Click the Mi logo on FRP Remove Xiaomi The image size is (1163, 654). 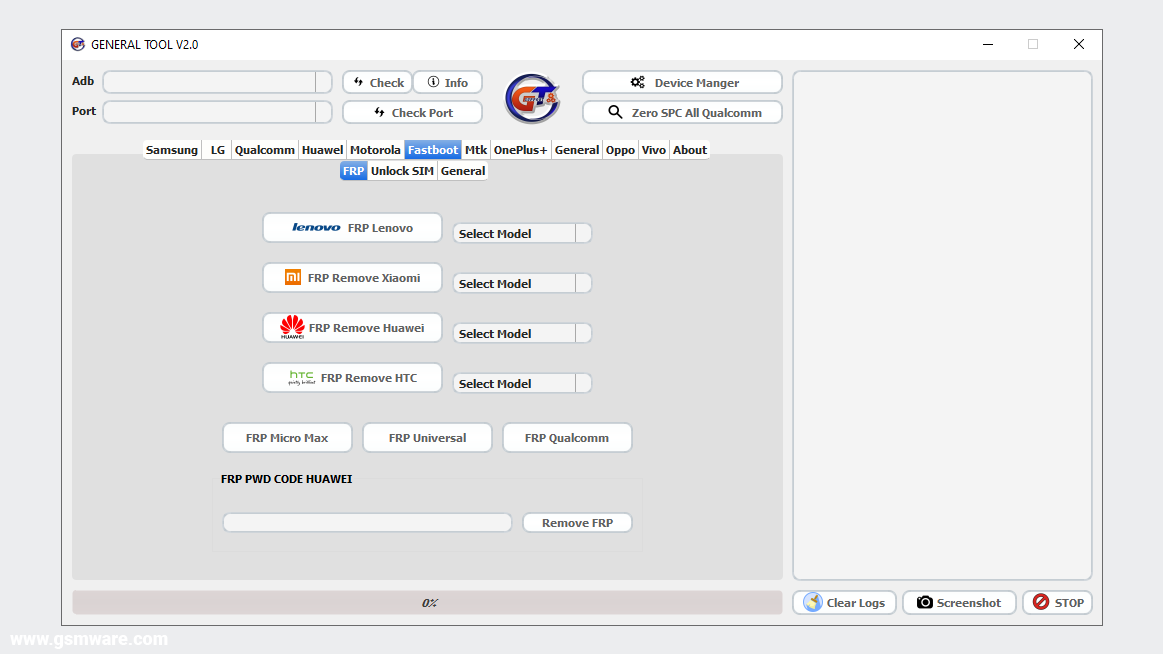point(295,277)
